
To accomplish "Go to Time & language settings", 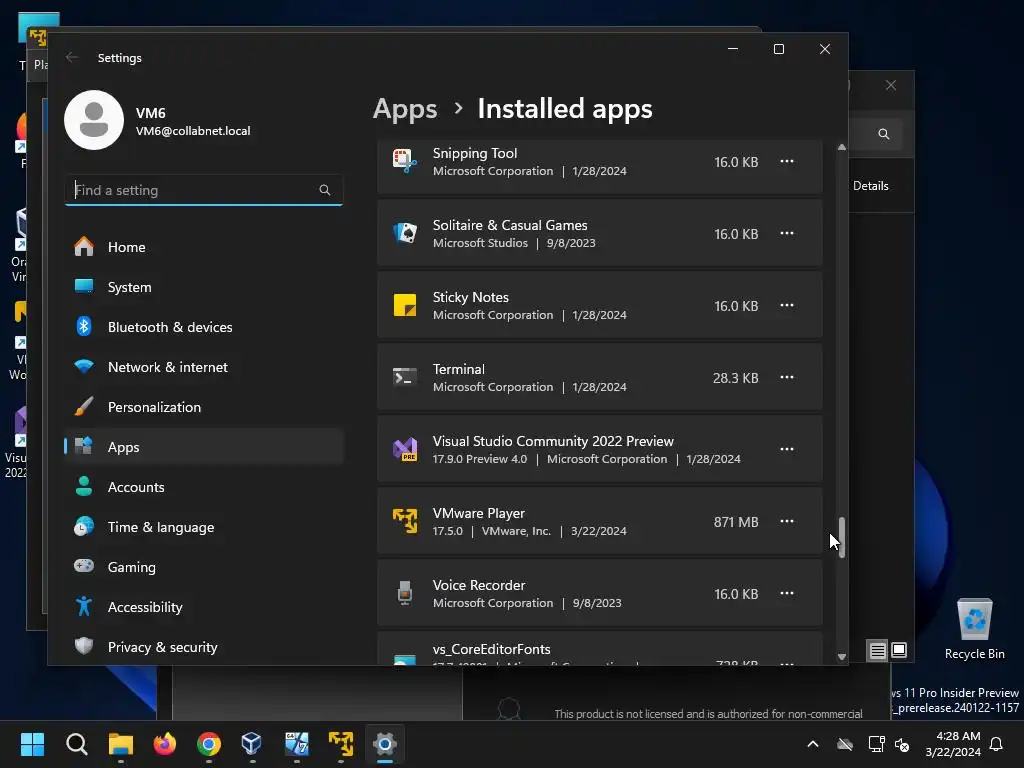I will pyautogui.click(x=204, y=526).
